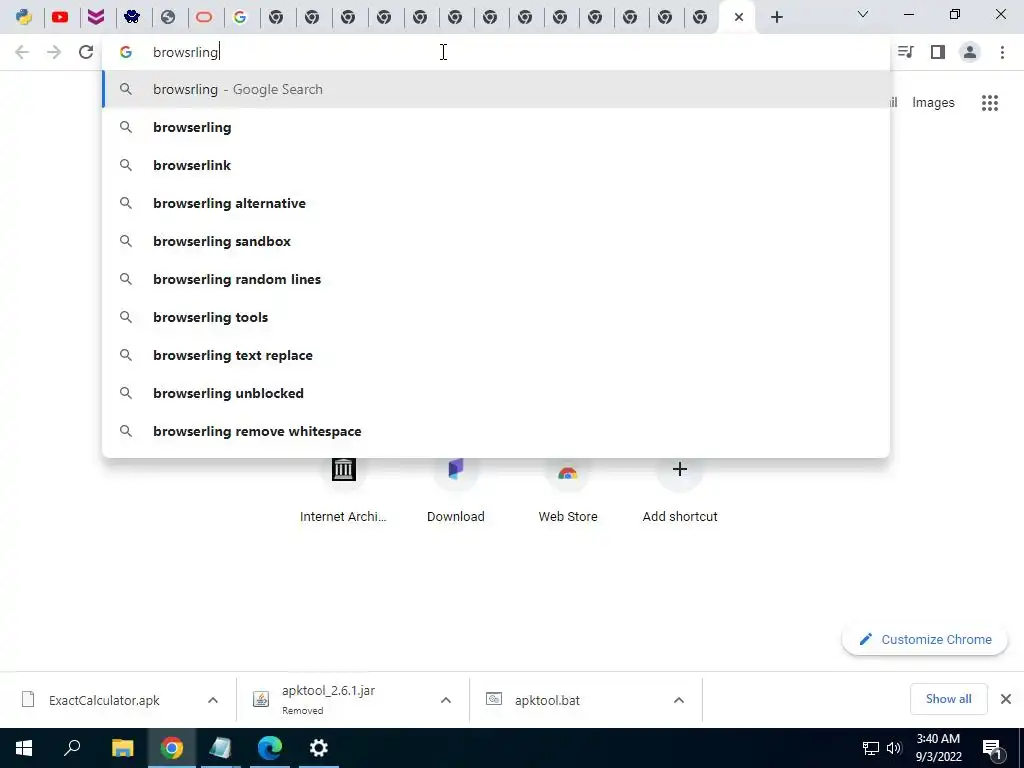Viewport: 1024px width, 768px height.
Task: Go forward using the forward arrow
Action: [x=54, y=52]
